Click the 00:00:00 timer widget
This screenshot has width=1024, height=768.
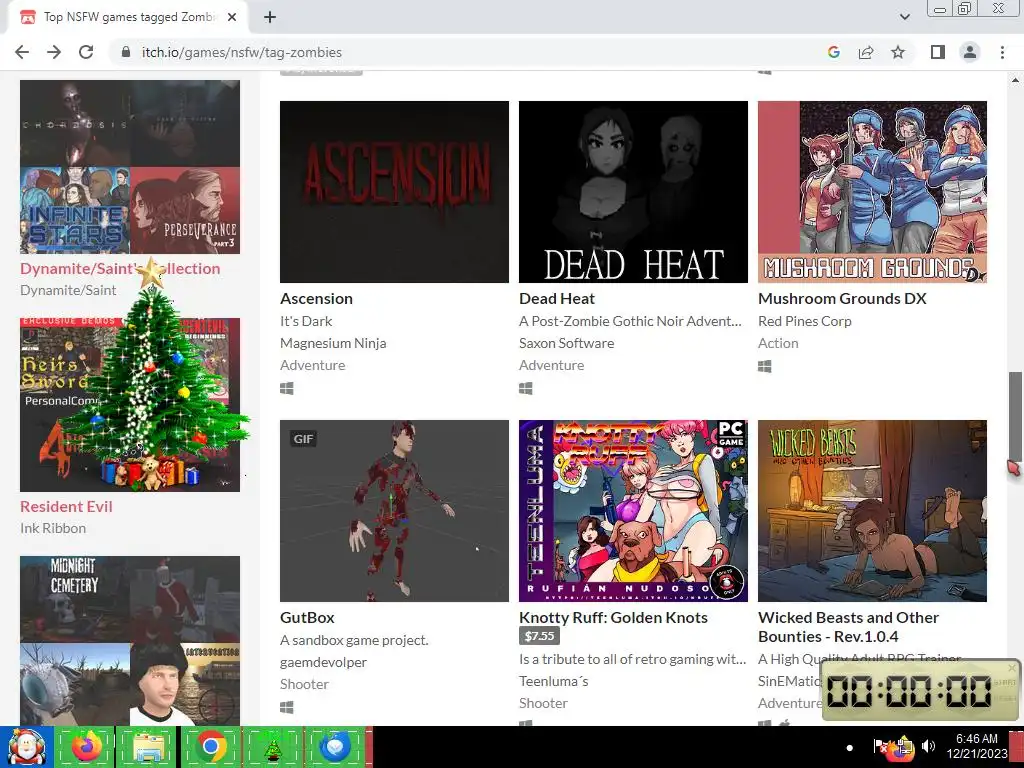[x=920, y=690]
